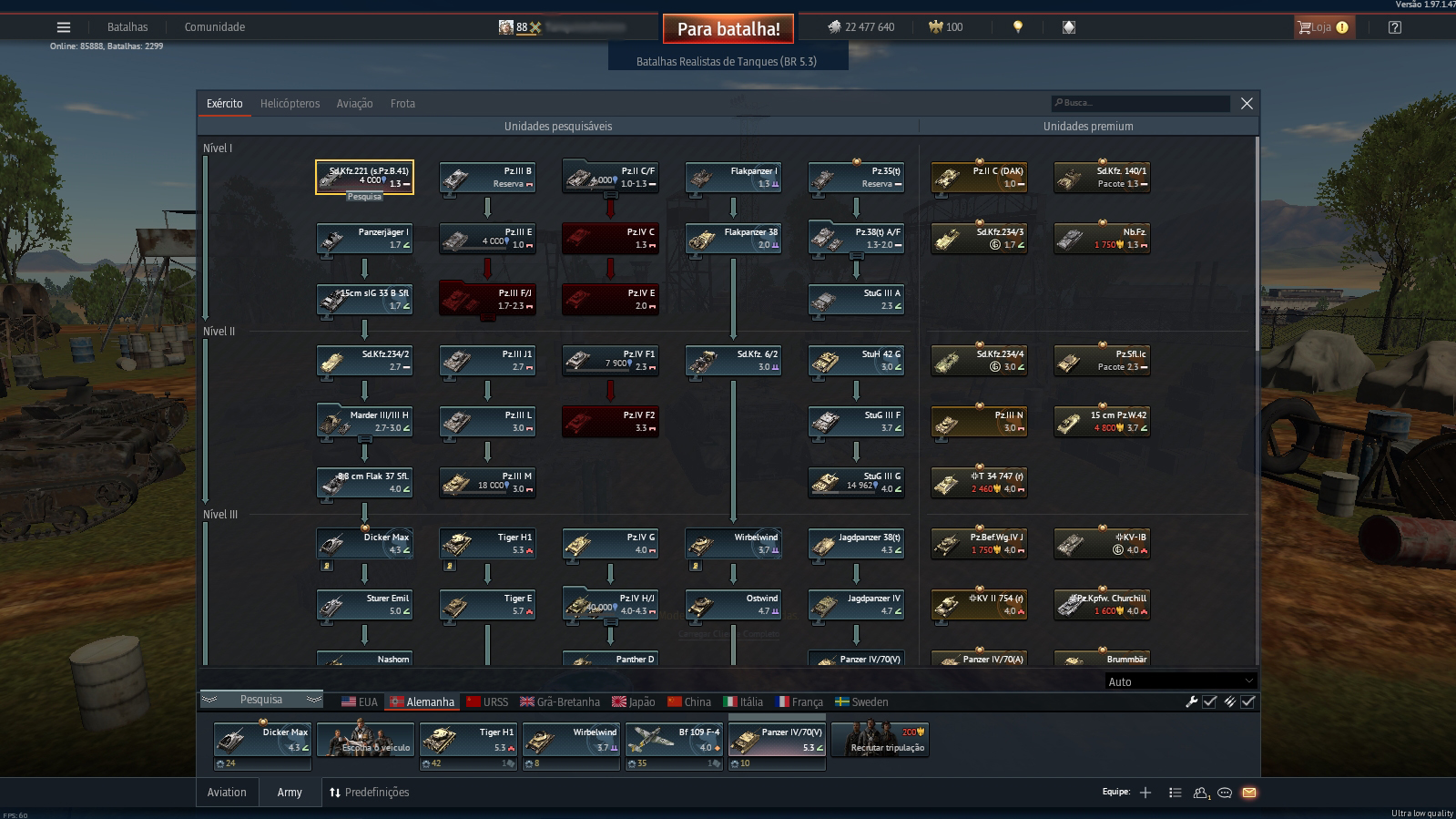Select the Japão nation tab
Screen dimensions: 1456x819
633,702
